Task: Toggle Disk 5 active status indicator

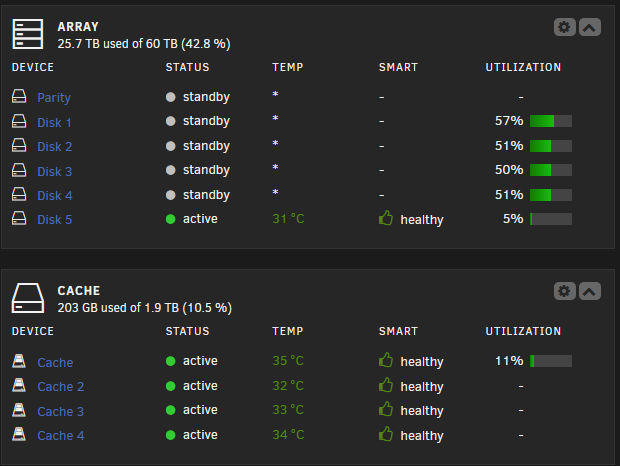Action: click(x=170, y=219)
